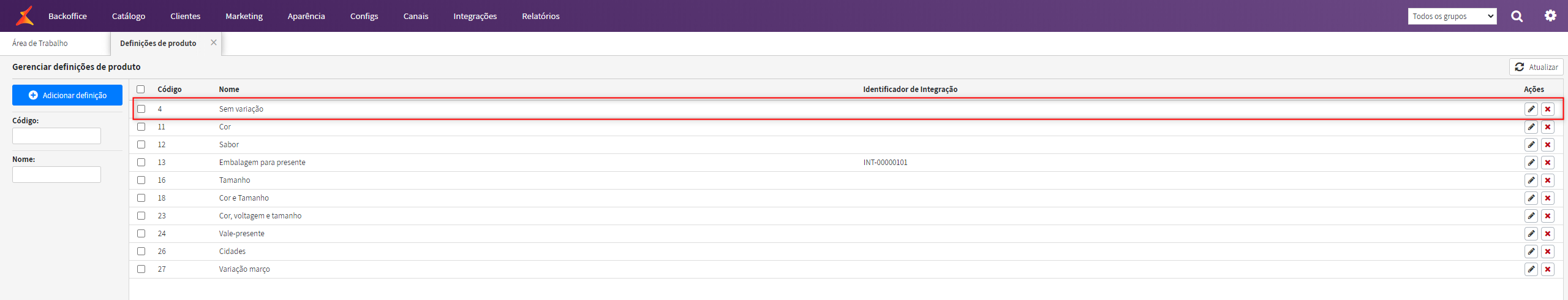Sort by the Nome column header

(x=229, y=89)
